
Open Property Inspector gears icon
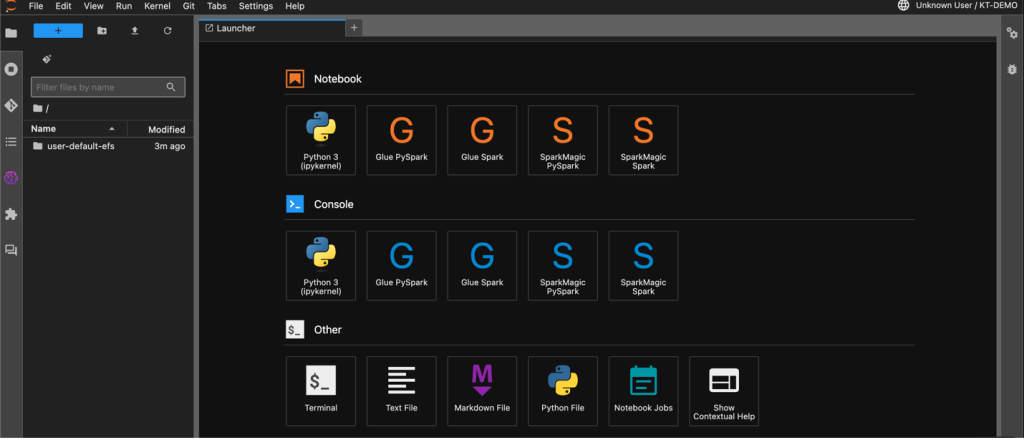click(x=1012, y=33)
